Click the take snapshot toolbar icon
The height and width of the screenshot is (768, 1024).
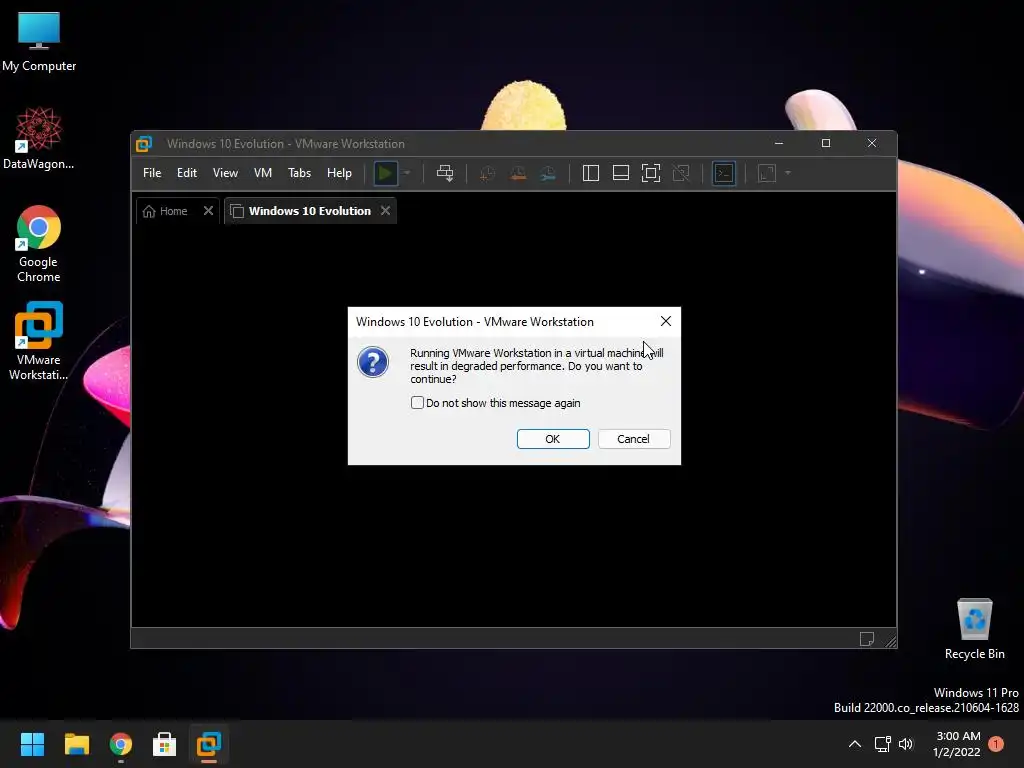(x=487, y=173)
